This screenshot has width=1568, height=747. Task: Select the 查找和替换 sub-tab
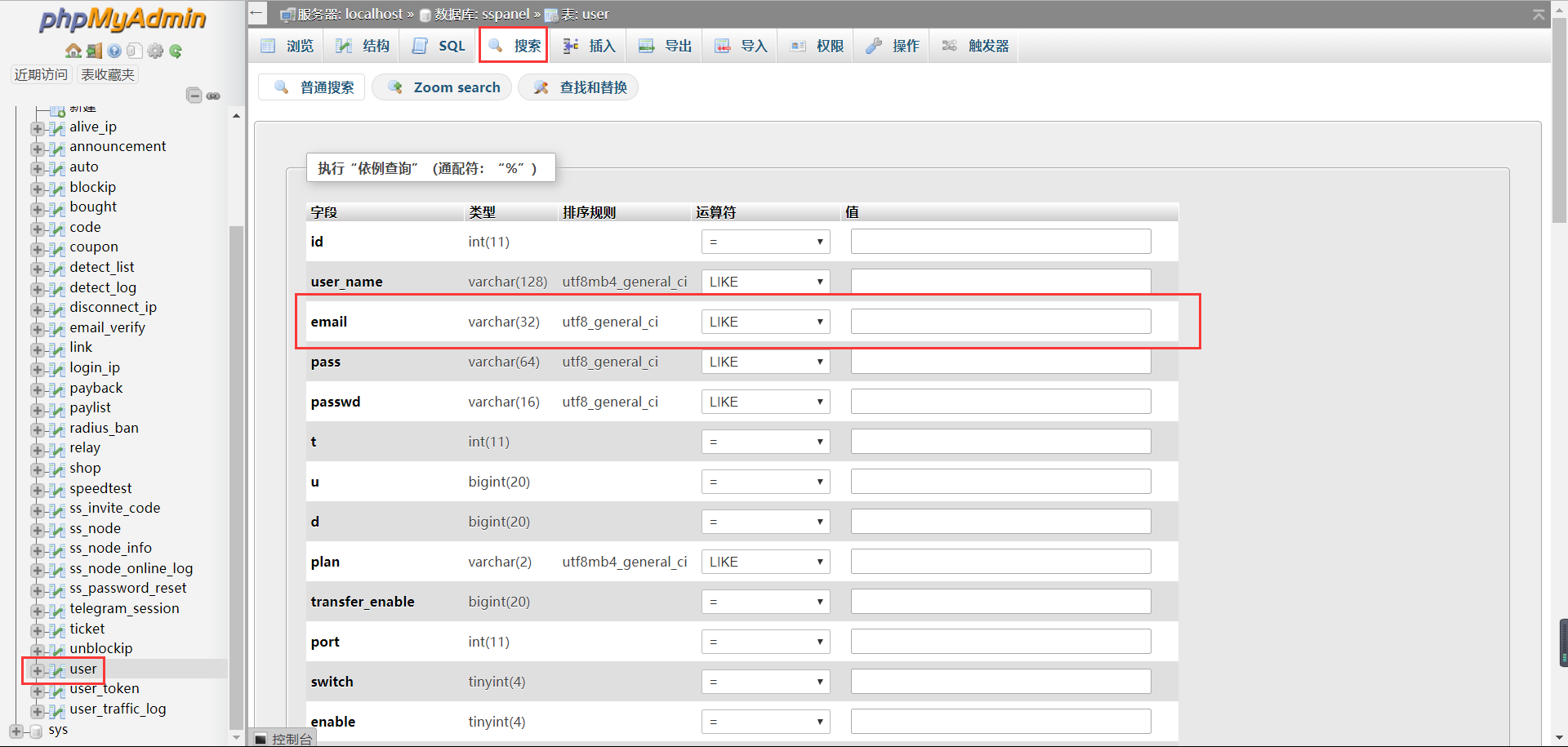coord(578,87)
